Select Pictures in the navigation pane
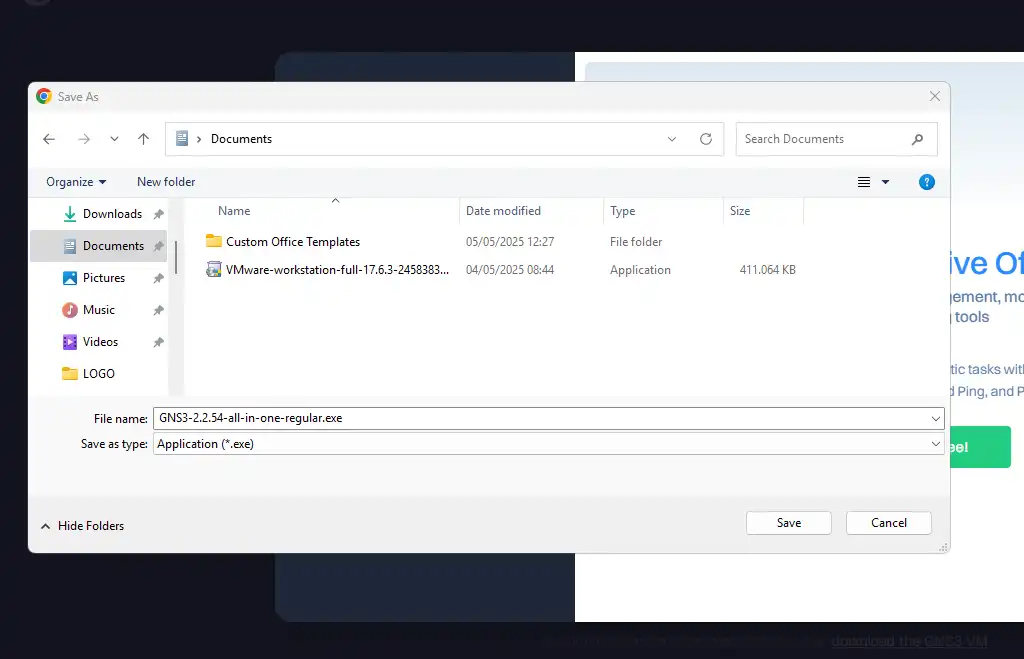 pyautogui.click(x=104, y=278)
